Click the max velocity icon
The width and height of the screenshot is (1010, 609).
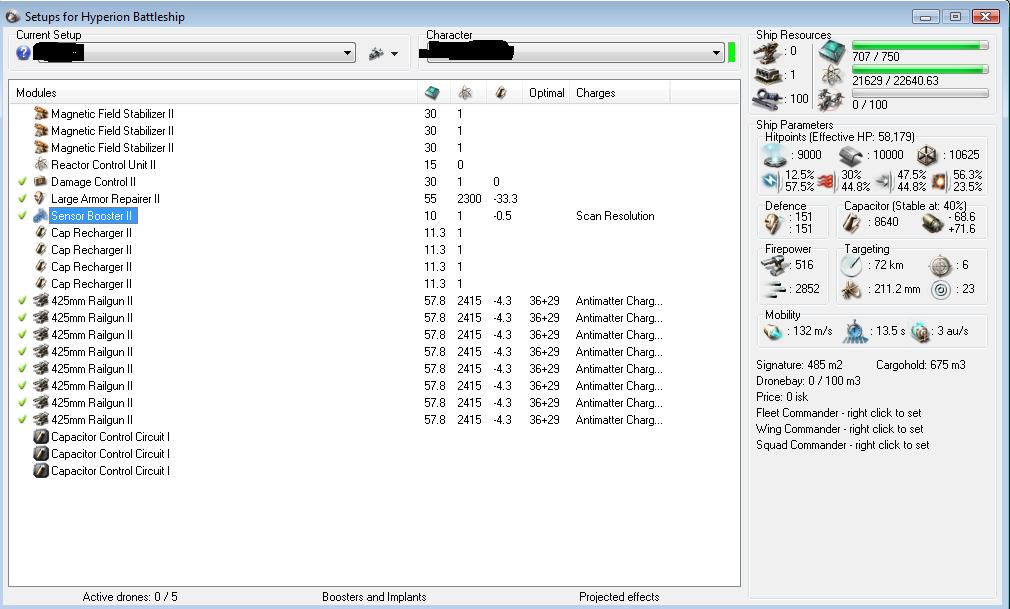point(772,332)
